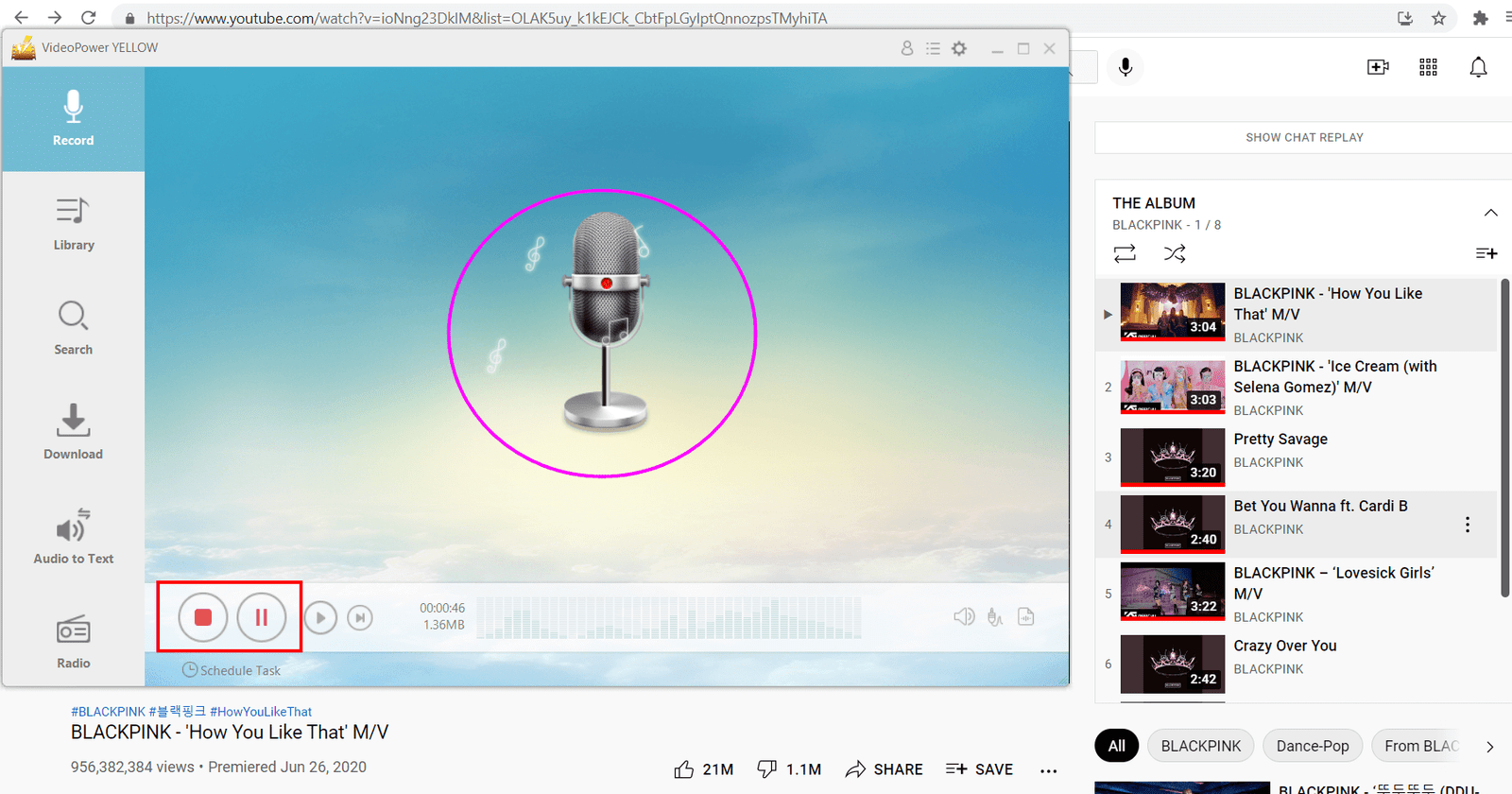The height and width of the screenshot is (794, 1512).
Task: Open browser extensions puzzle icon
Action: [x=1480, y=18]
